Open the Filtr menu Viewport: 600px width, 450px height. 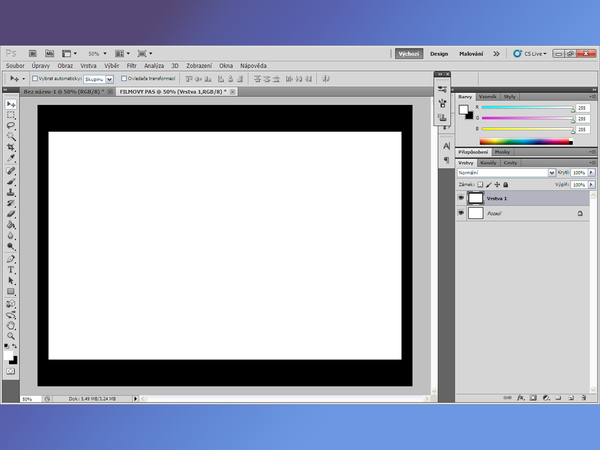pyautogui.click(x=131, y=65)
